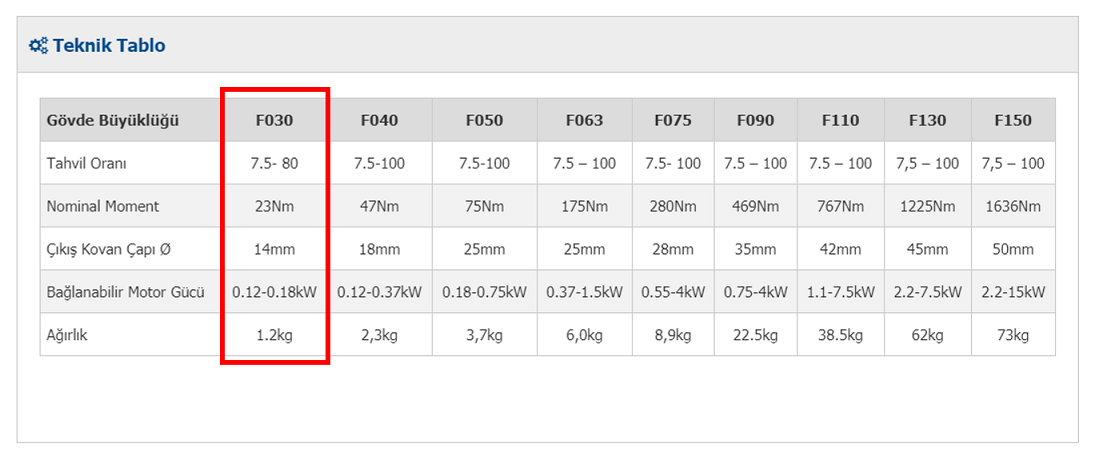The width and height of the screenshot is (1095, 459).
Task: Select the 22.5kg weight under F090
Action: (756, 335)
